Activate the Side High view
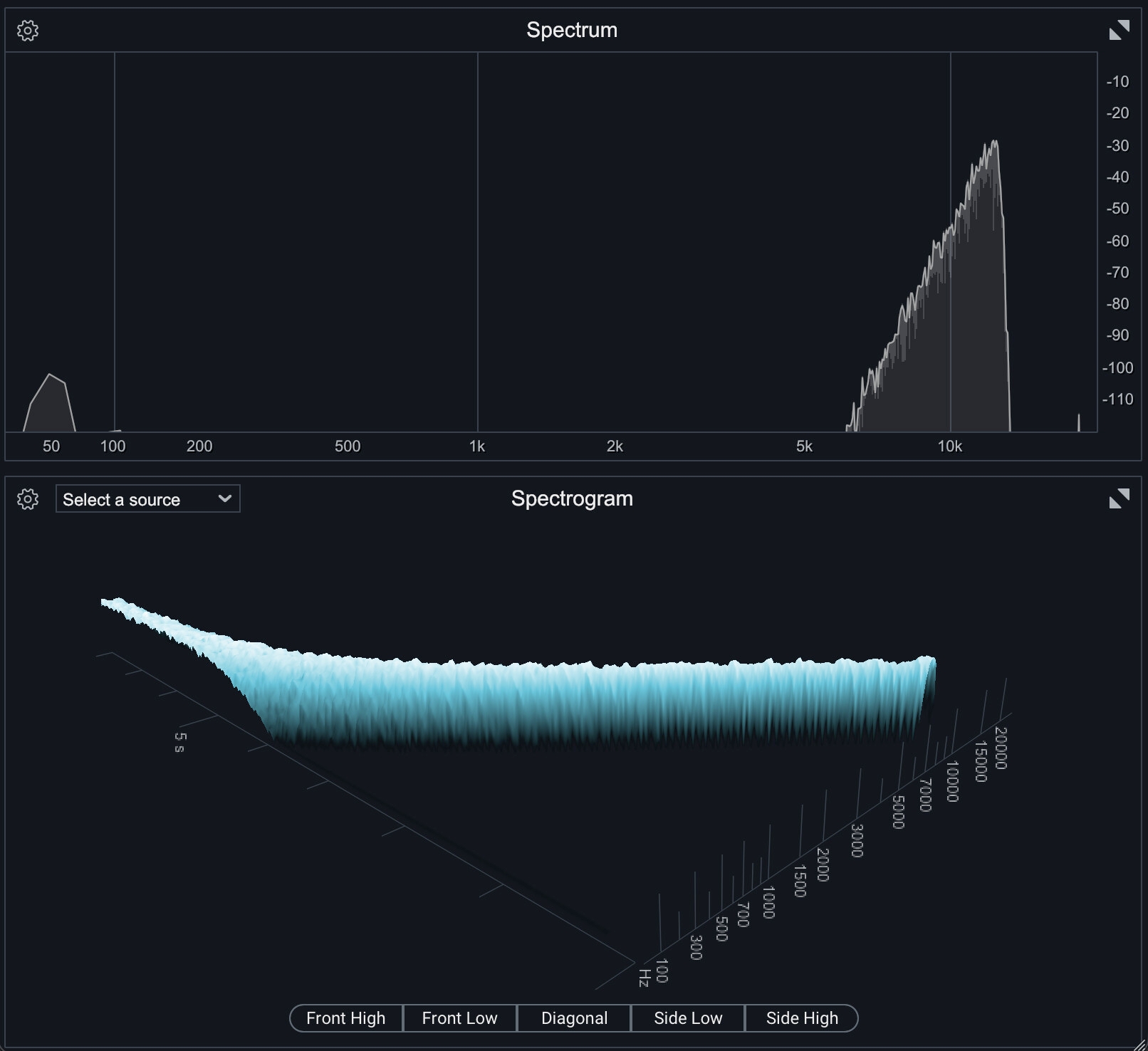Screen dimensions: 1148x1051 coord(802,1018)
